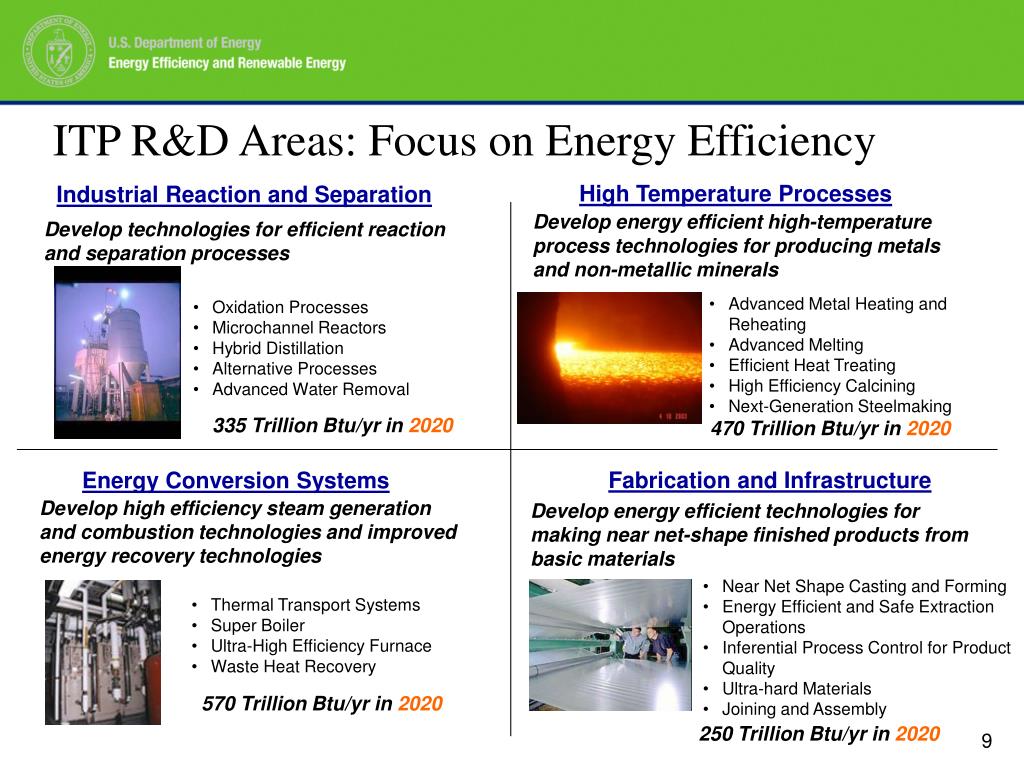Click 'Energy Efficient and Safe Extraction Operations' bullet

[x=858, y=616]
